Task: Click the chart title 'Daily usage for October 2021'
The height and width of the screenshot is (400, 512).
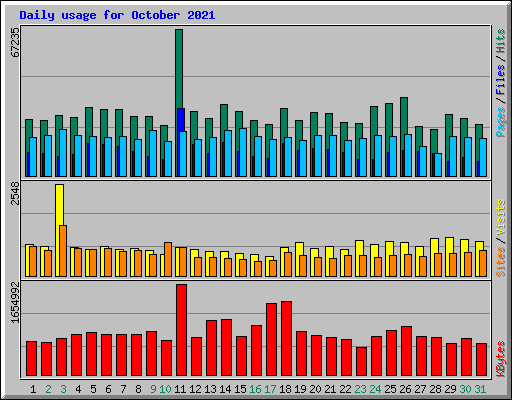Action: pos(117,15)
